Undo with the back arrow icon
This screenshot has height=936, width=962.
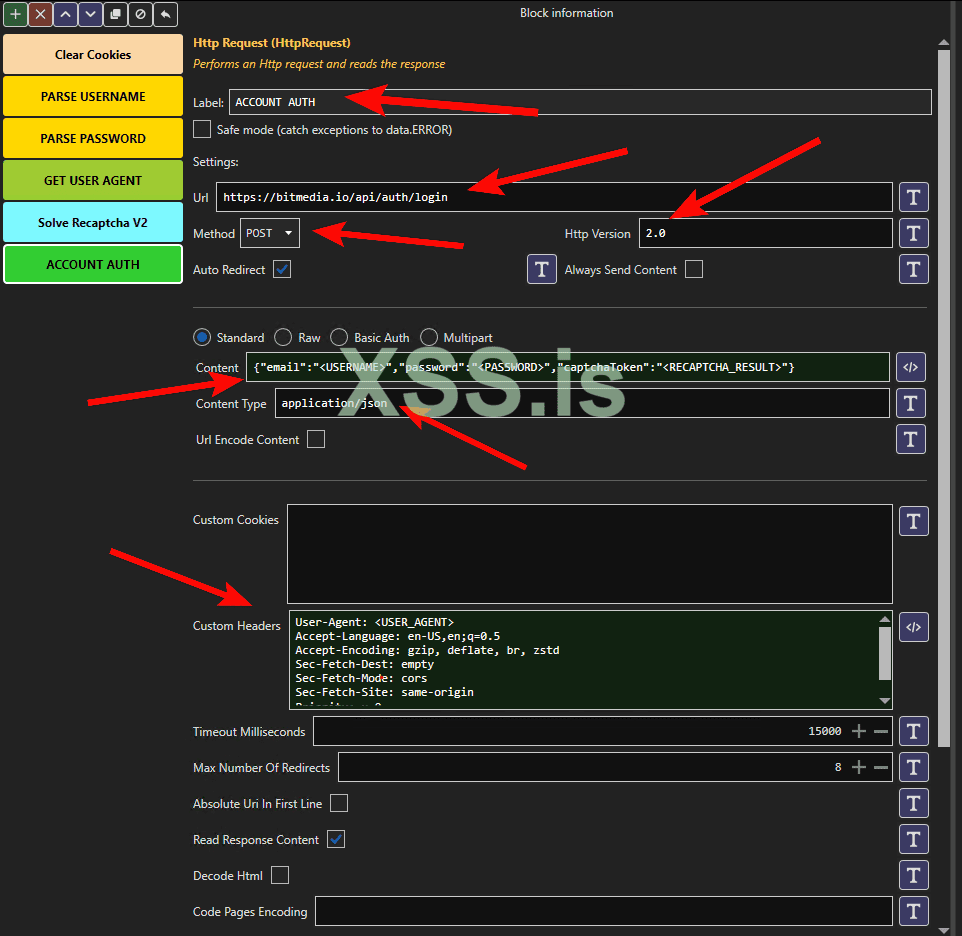pyautogui.click(x=166, y=14)
